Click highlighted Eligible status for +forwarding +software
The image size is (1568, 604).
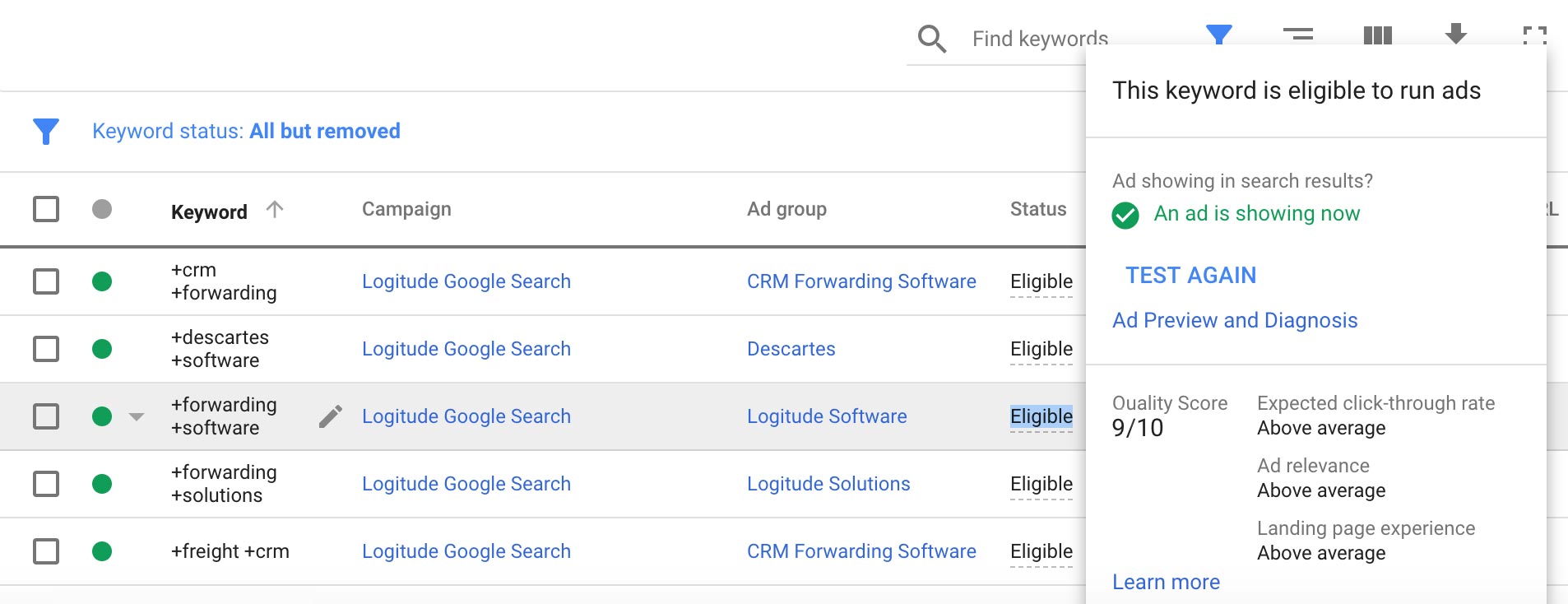click(1041, 416)
